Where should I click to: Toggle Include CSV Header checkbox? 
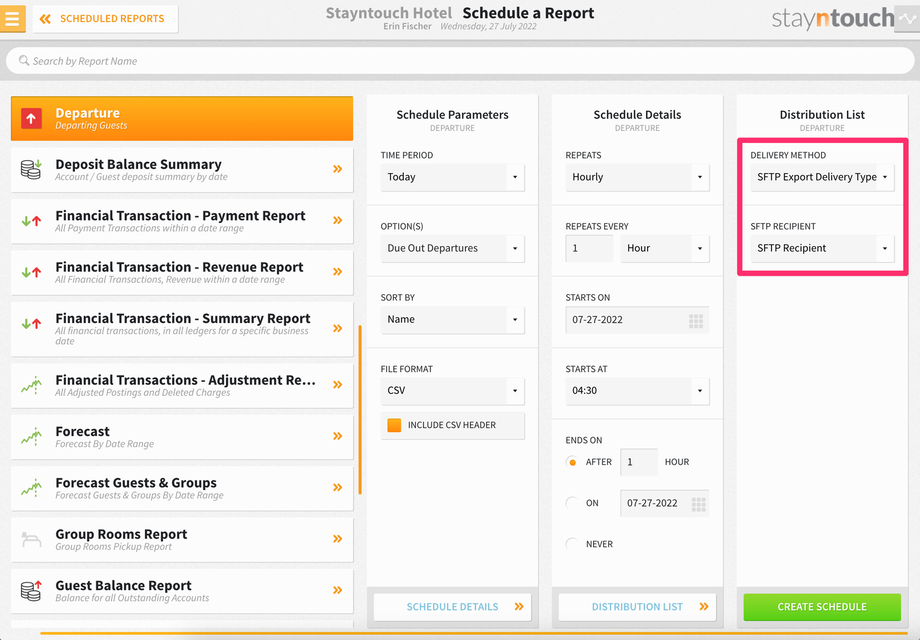click(394, 425)
